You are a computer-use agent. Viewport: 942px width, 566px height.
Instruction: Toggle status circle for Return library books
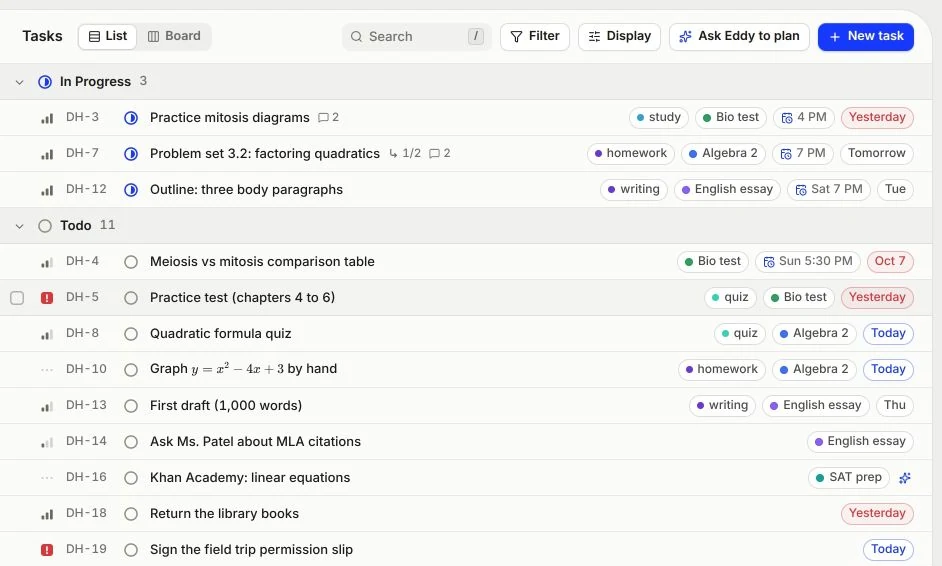[131, 514]
